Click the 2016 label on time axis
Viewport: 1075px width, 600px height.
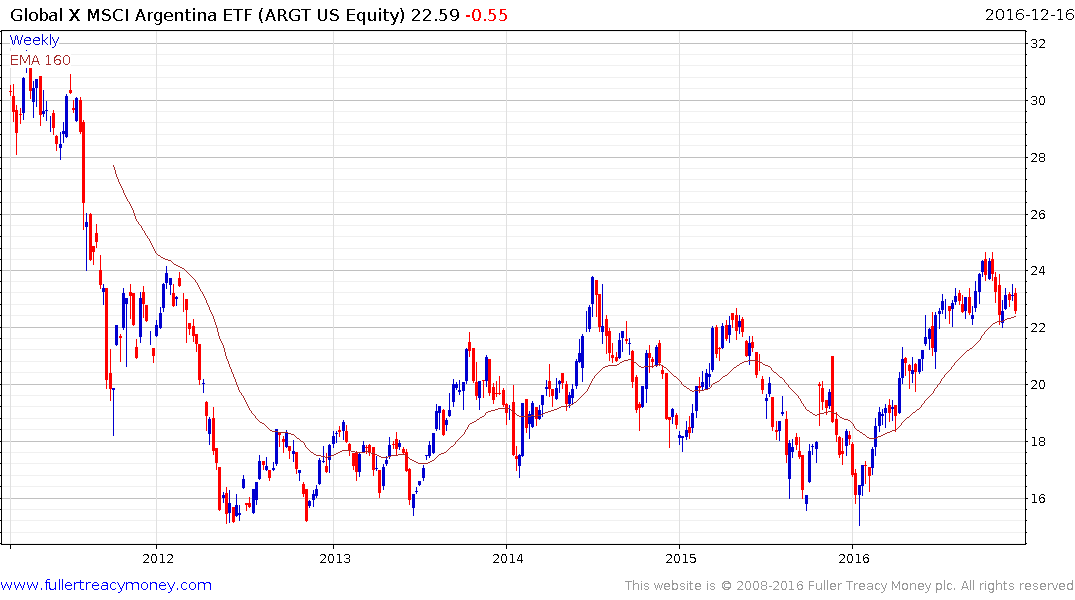(854, 558)
